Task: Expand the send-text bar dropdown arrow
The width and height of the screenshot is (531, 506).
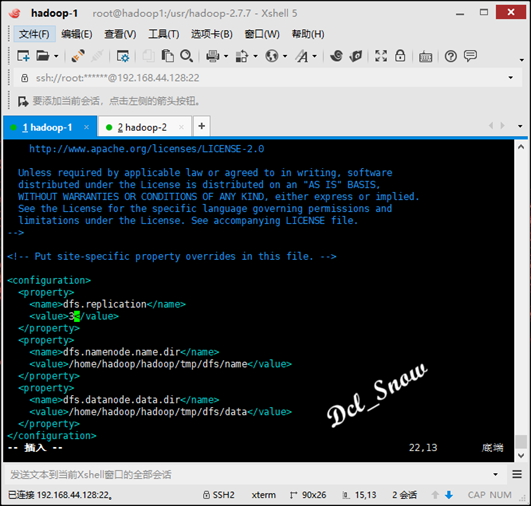Action: (x=495, y=474)
